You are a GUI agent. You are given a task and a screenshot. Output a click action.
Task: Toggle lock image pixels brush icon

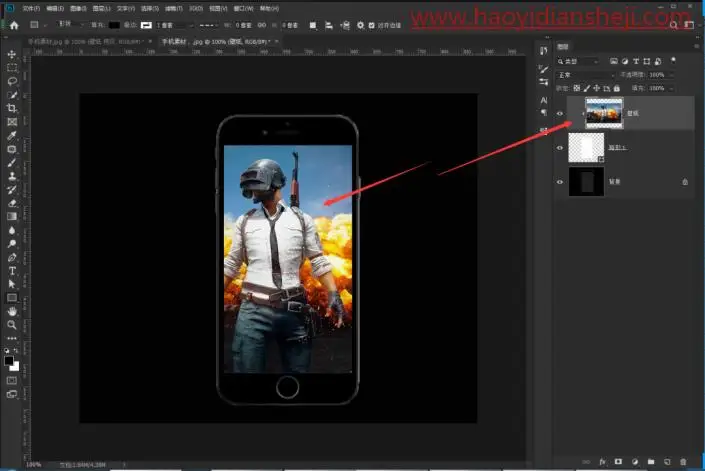[x=587, y=88]
